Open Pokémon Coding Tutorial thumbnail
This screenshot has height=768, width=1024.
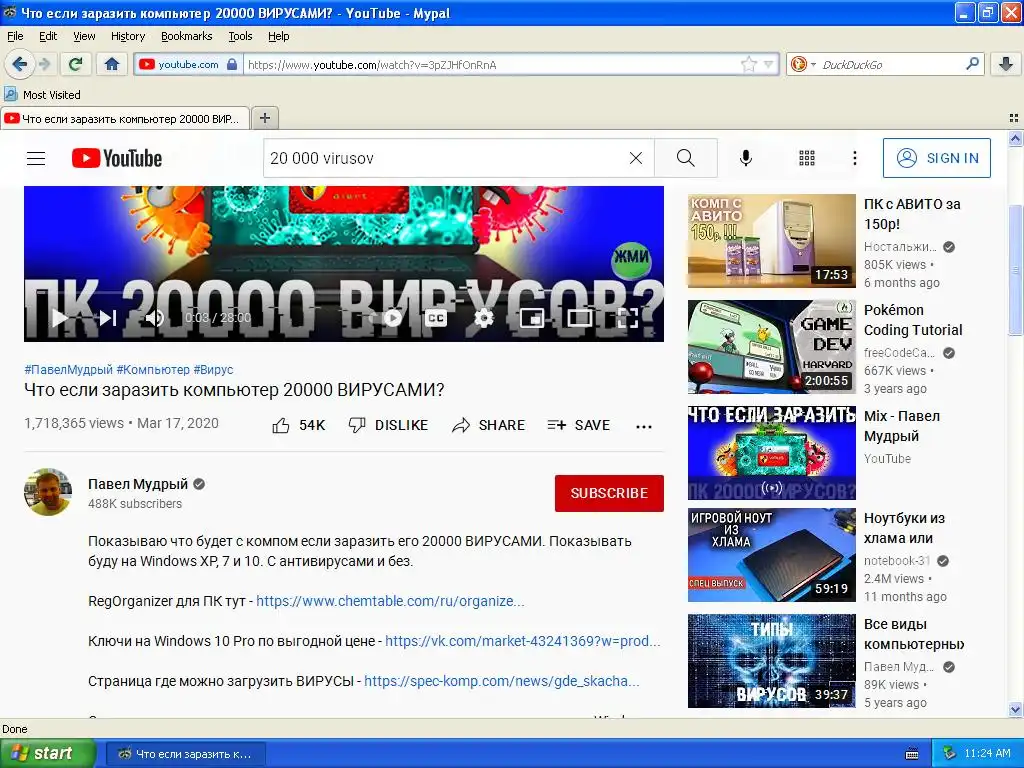click(771, 347)
